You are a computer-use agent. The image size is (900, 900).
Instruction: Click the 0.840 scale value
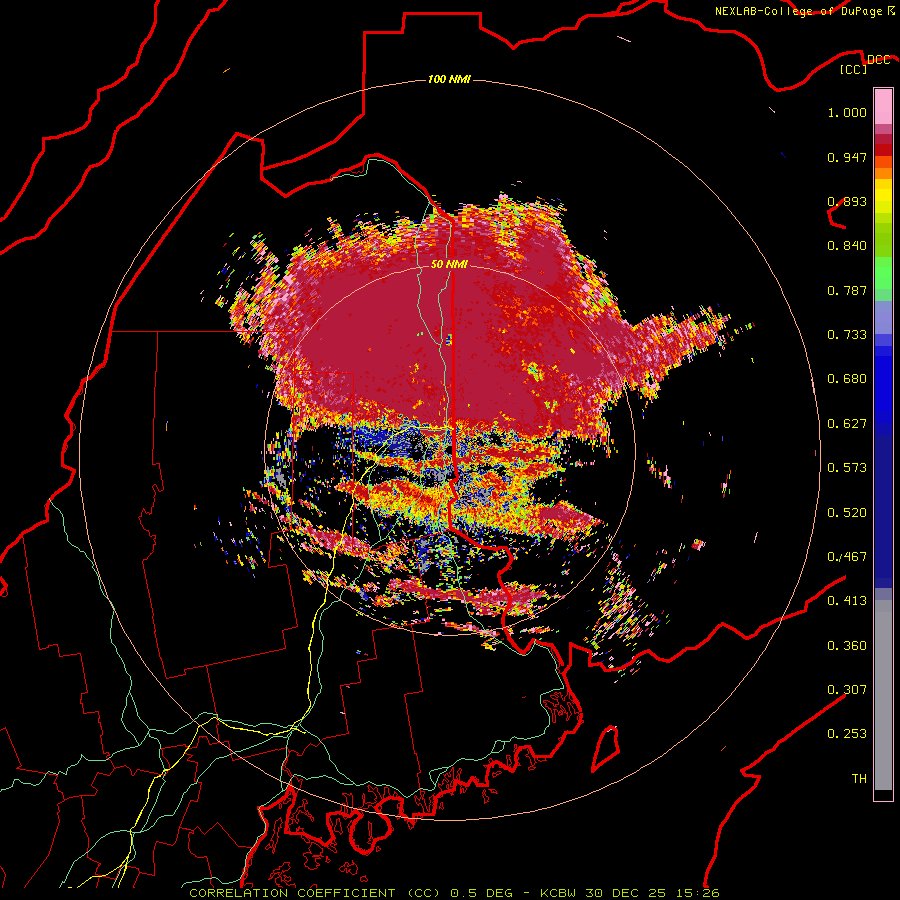pos(847,246)
